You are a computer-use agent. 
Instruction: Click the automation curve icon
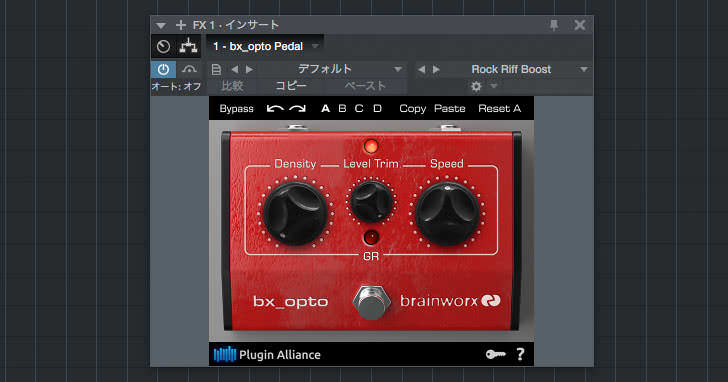point(189,70)
